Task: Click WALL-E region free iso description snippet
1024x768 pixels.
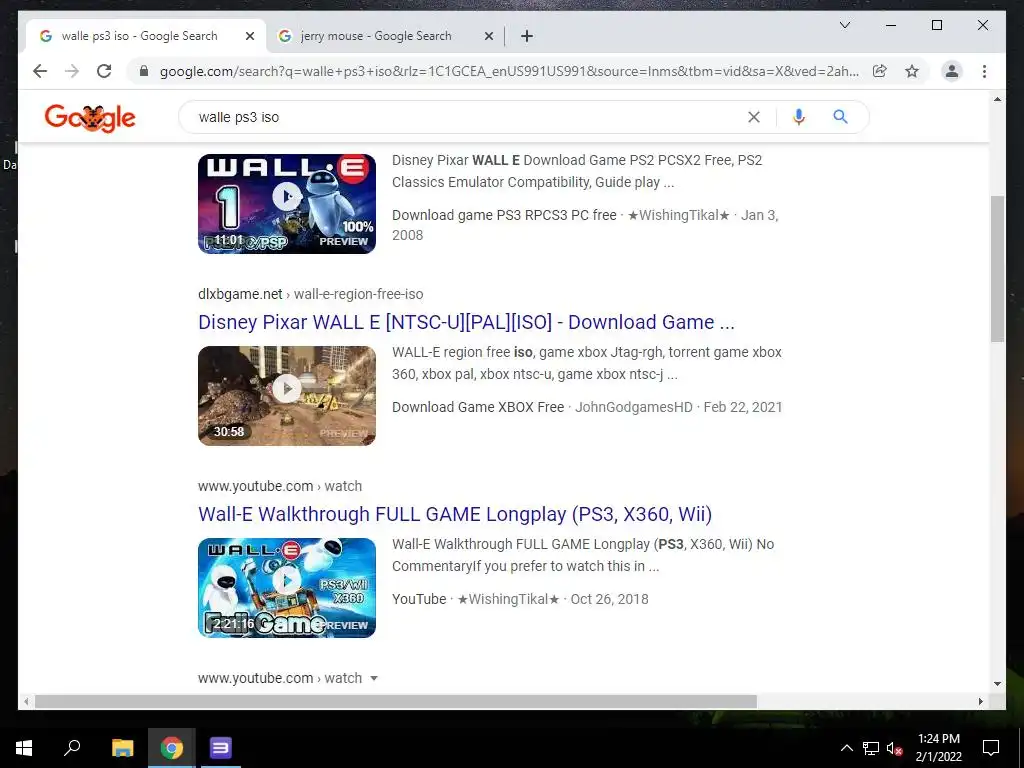Action: click(x=586, y=363)
